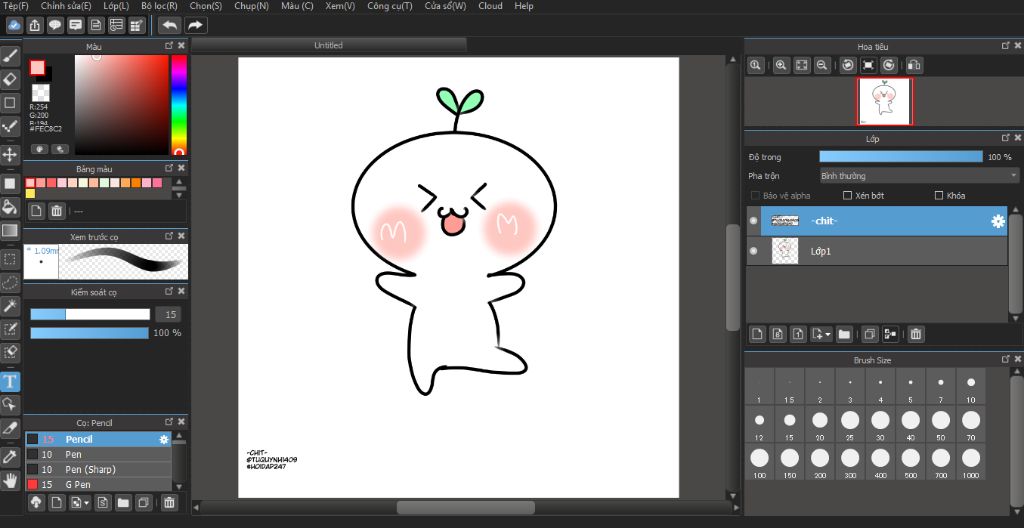The width and height of the screenshot is (1024, 528).
Task: Click the export icon in top toolbar
Action: pyautogui.click(x=35, y=25)
